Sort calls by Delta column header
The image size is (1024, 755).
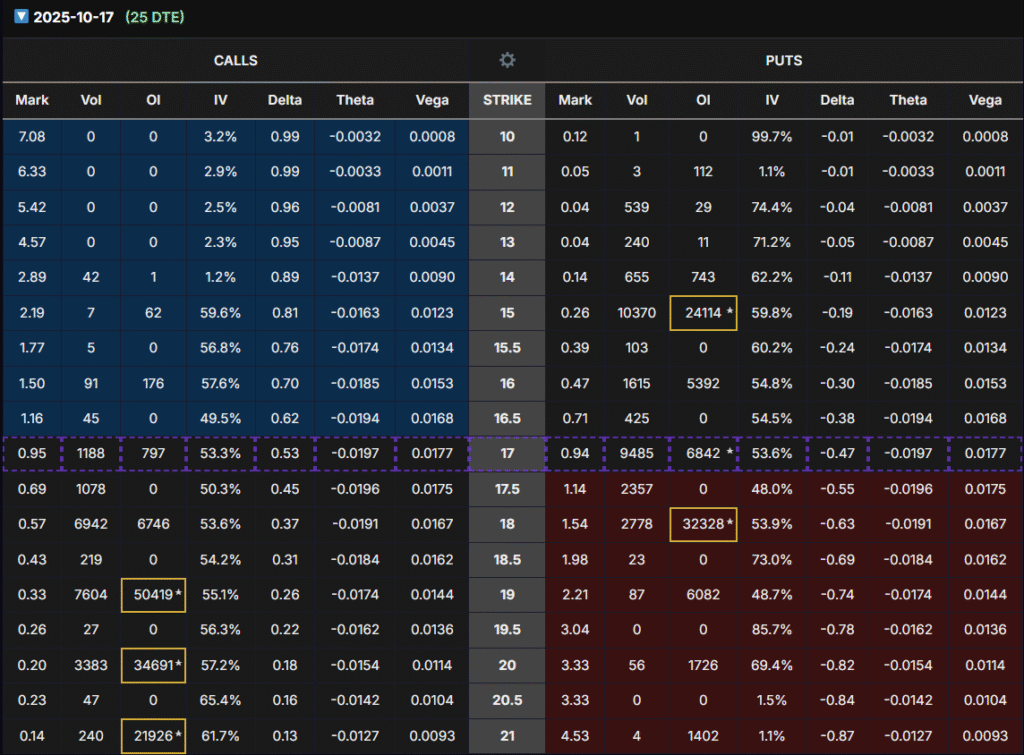pos(285,100)
